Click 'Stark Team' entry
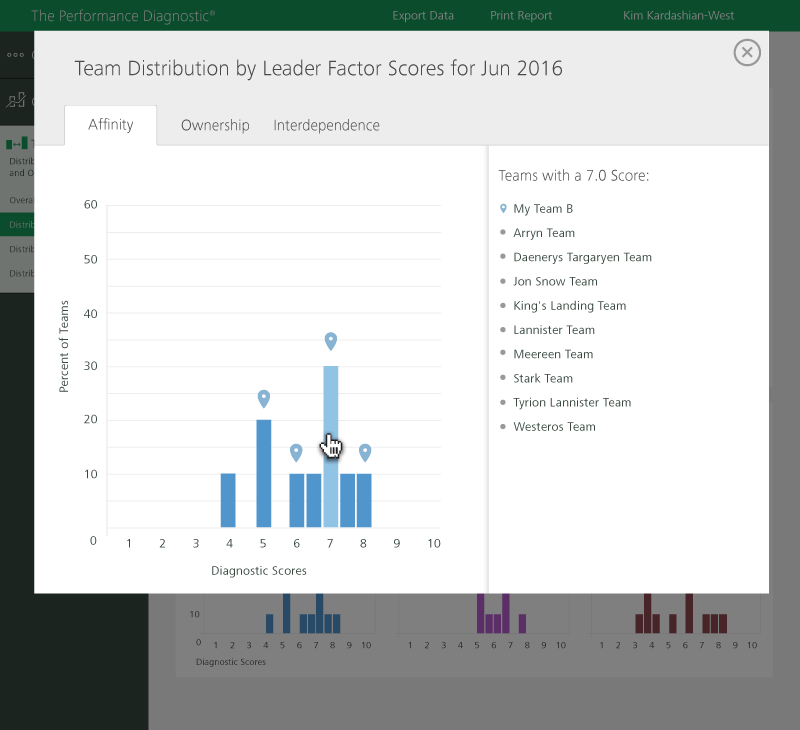This screenshot has width=800, height=730. tap(543, 379)
